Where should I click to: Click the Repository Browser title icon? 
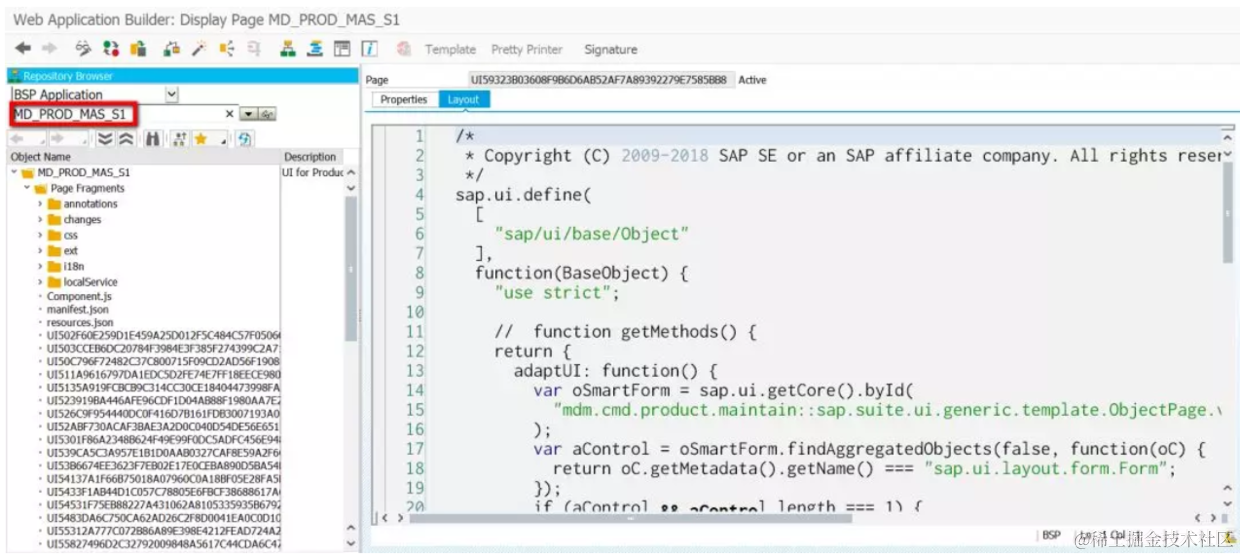(x=15, y=76)
